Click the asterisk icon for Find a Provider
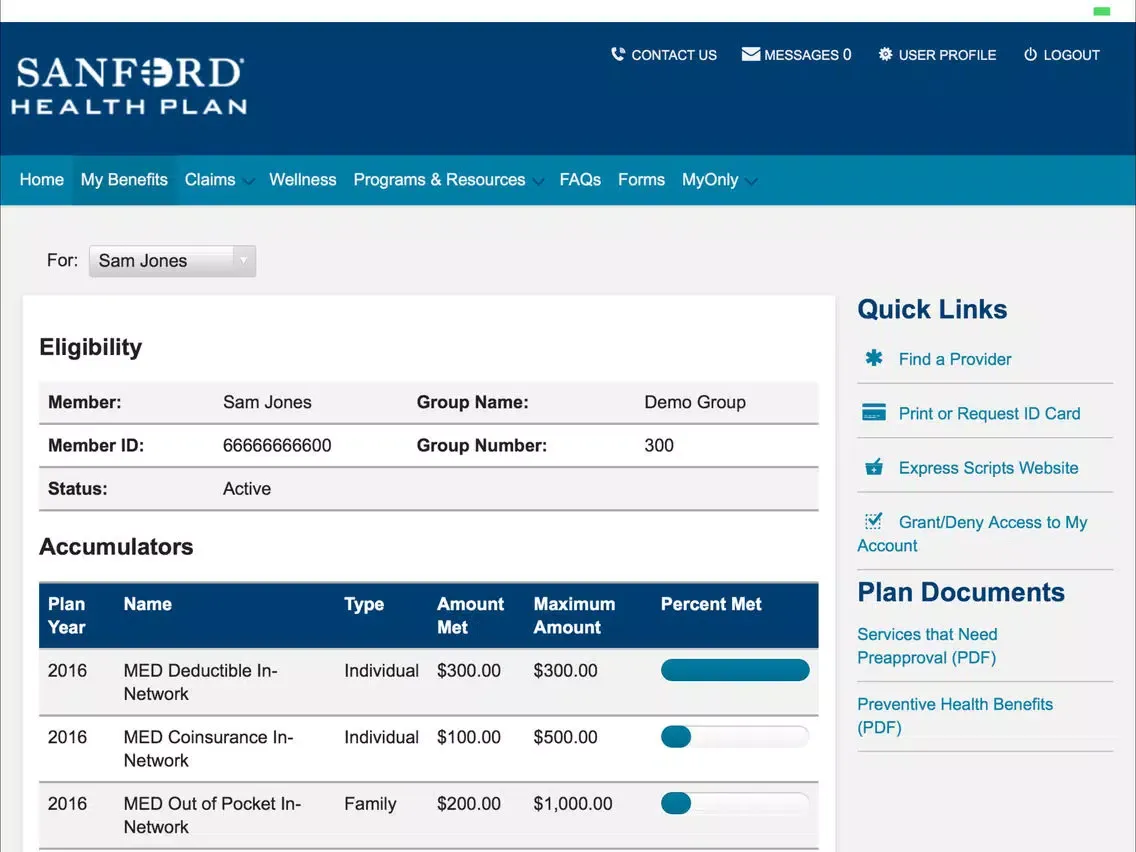1136x852 pixels. [x=874, y=358]
